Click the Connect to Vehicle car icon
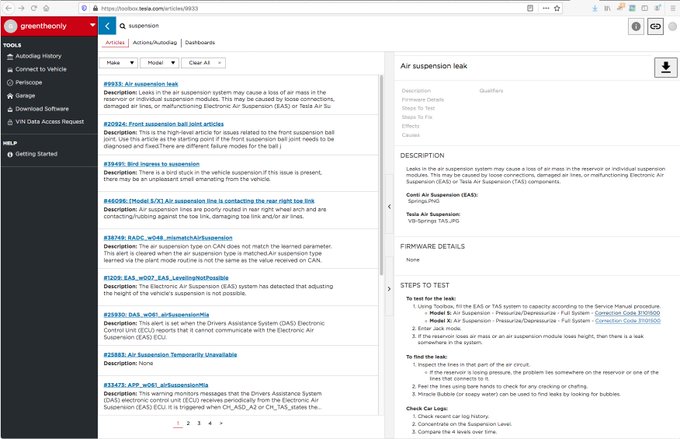Image resolution: width=680 pixels, height=439 pixels. 10,69
